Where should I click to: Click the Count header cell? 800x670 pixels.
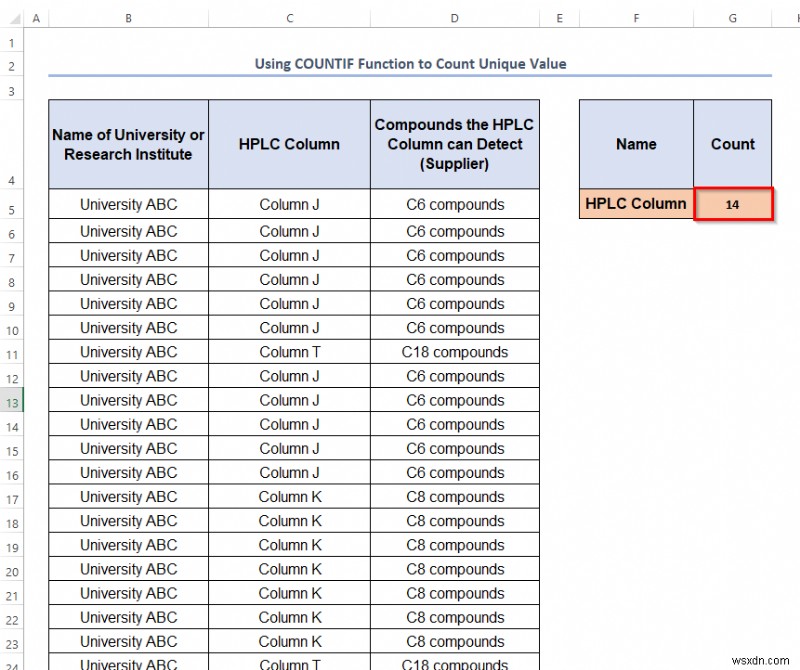pyautogui.click(x=733, y=144)
